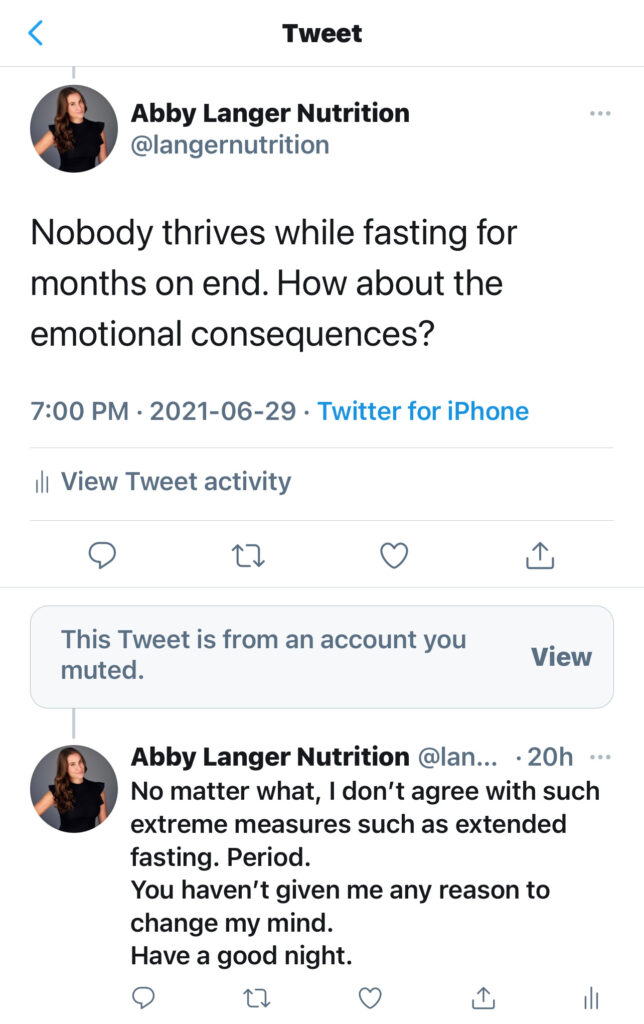Like the main tweet with heart icon
The height and width of the screenshot is (1024, 644).
point(394,555)
